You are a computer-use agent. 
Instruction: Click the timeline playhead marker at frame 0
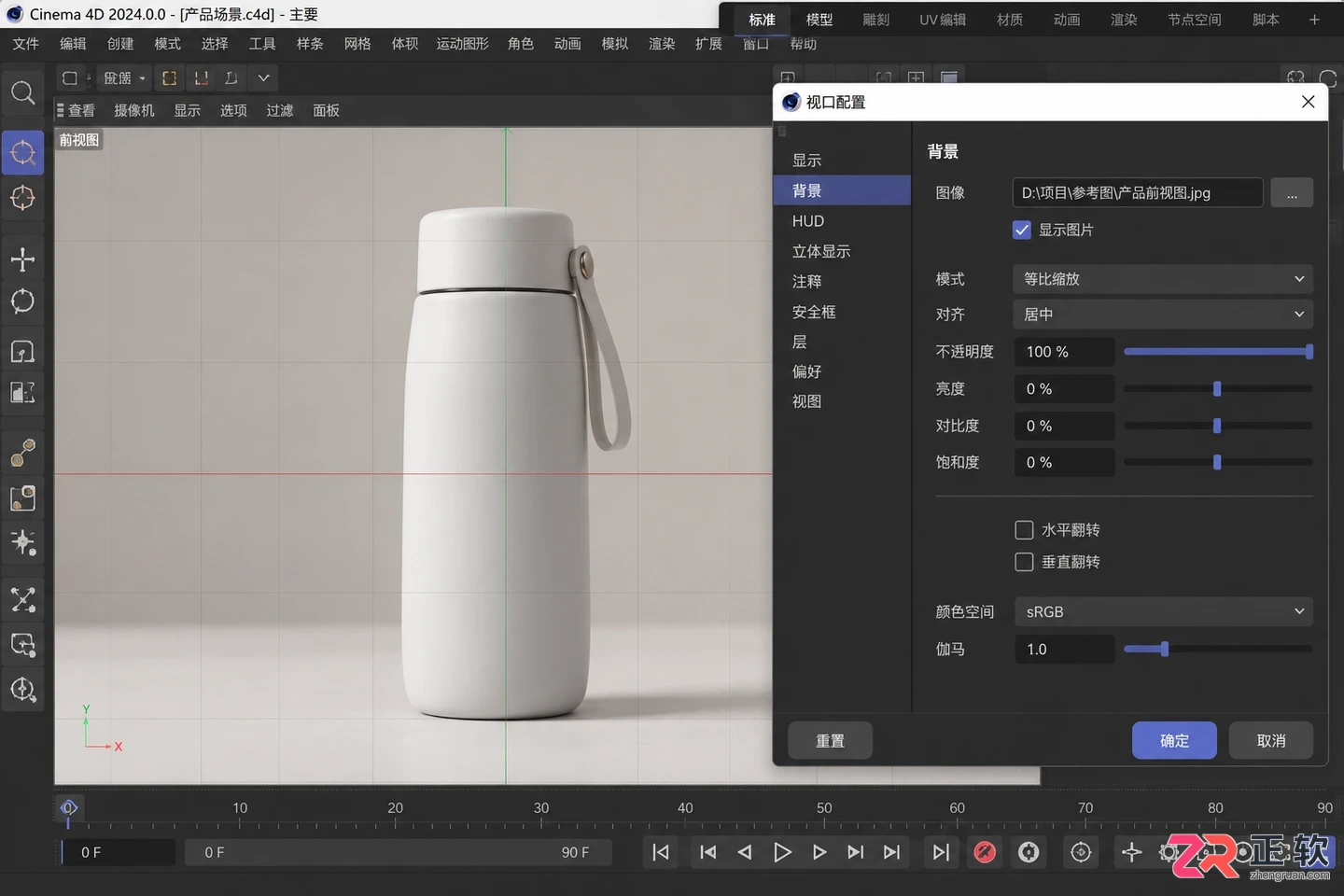69,808
